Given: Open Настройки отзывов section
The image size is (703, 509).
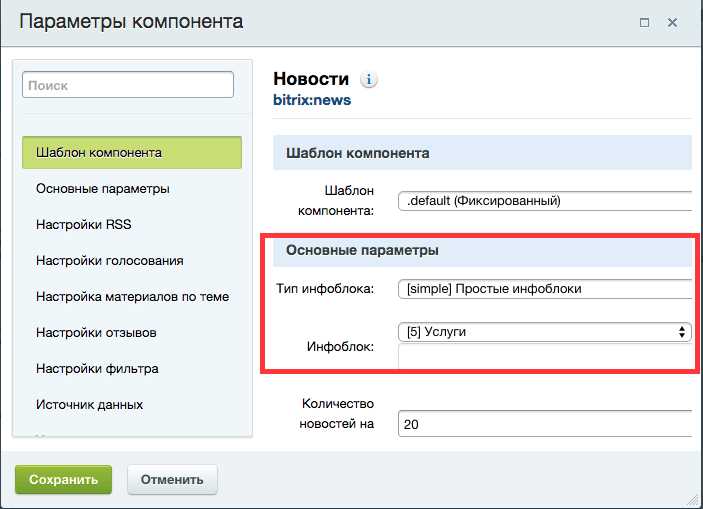Looking at the screenshot, I should [96, 333].
